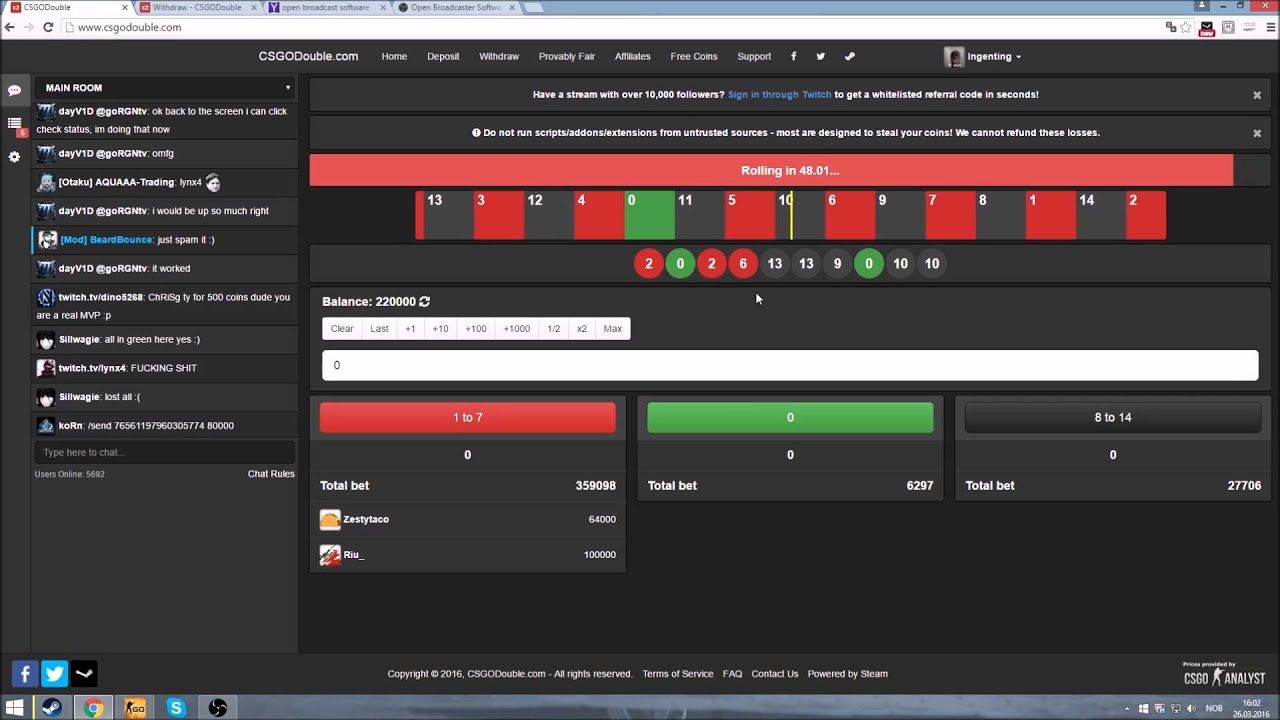Viewport: 1280px width, 720px height.
Task: Open the Steam button in footer
Action: [x=84, y=674]
